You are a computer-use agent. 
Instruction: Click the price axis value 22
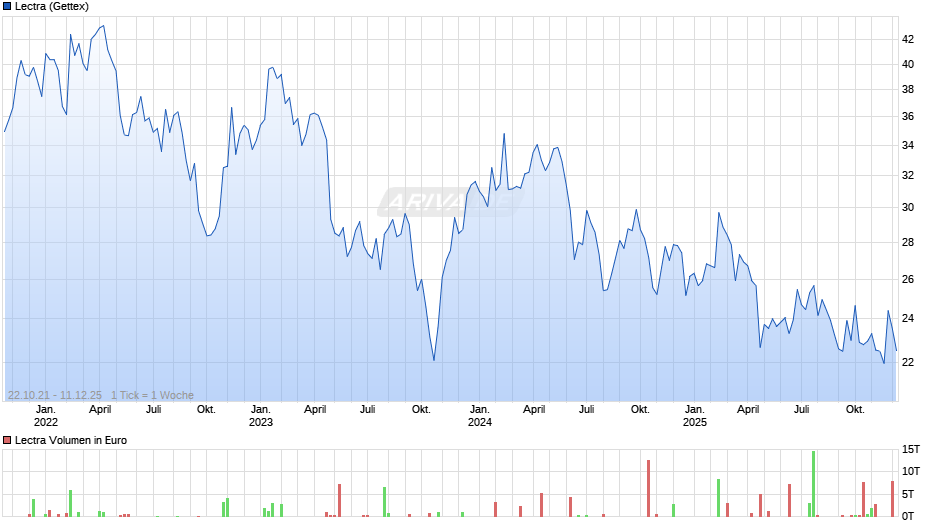908,362
